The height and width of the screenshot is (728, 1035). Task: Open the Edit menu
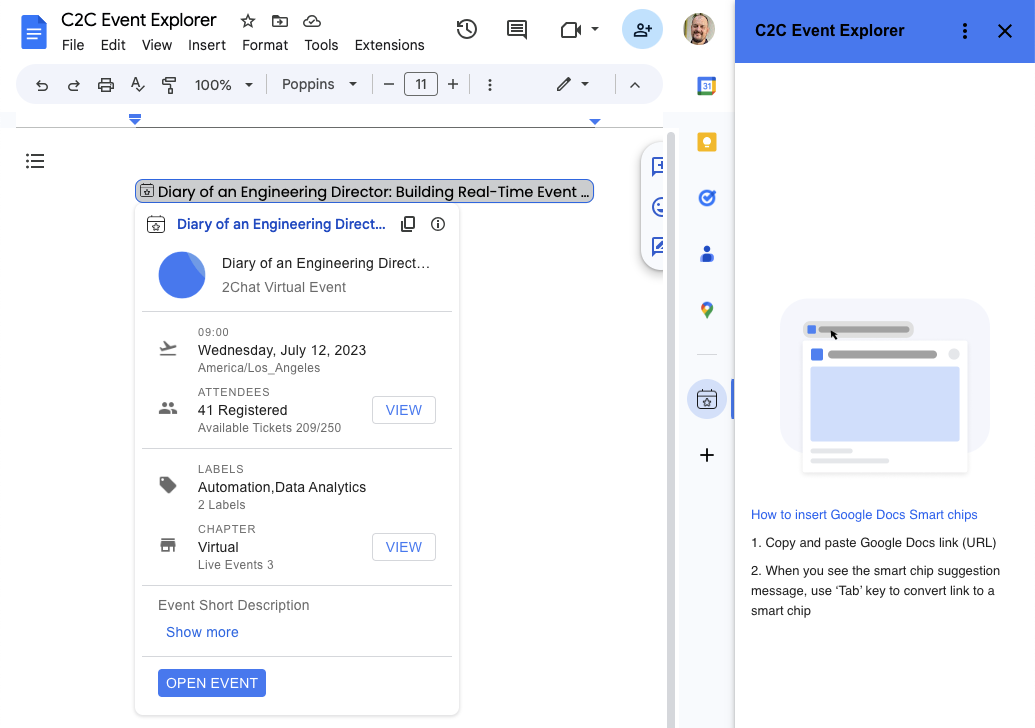[x=113, y=45]
